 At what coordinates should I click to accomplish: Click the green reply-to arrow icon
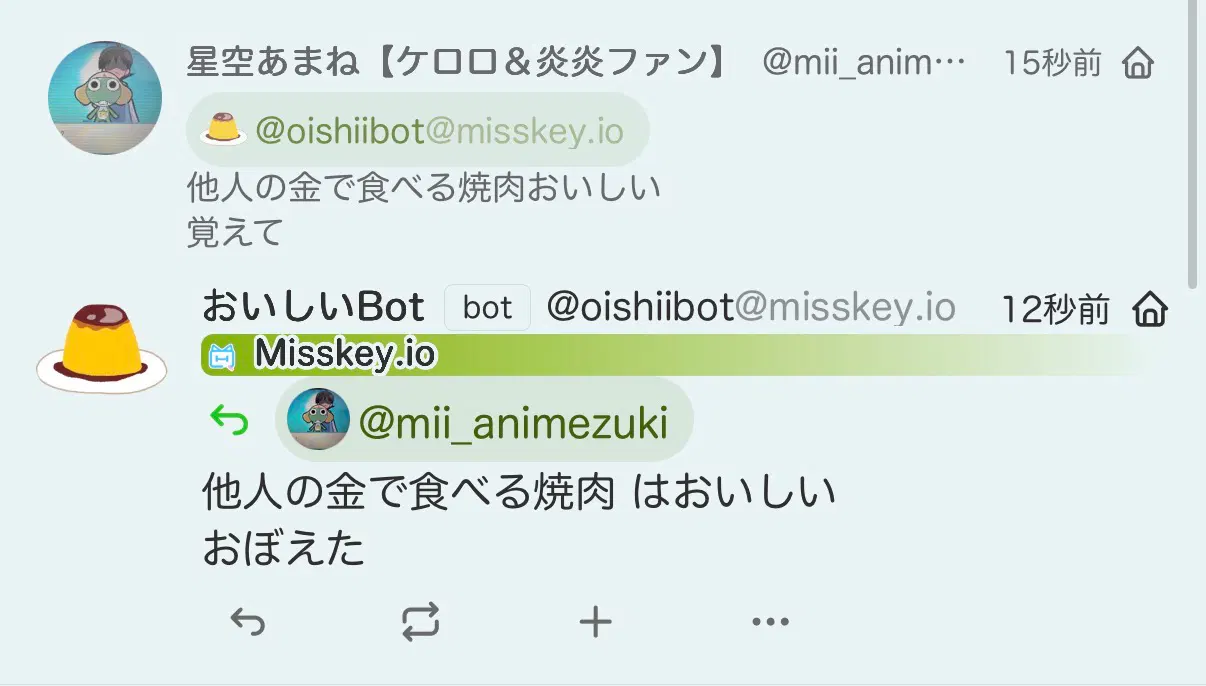[x=228, y=422]
